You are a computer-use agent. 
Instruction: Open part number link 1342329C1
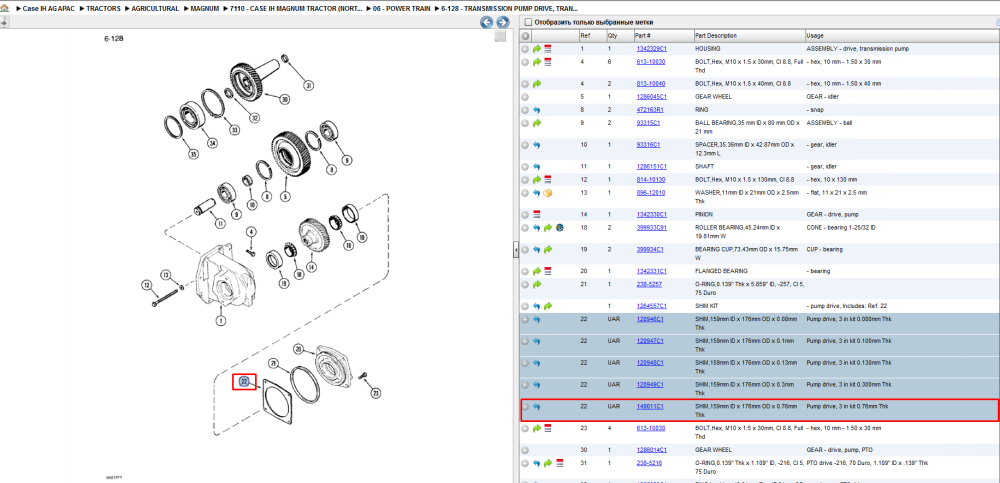(x=651, y=48)
